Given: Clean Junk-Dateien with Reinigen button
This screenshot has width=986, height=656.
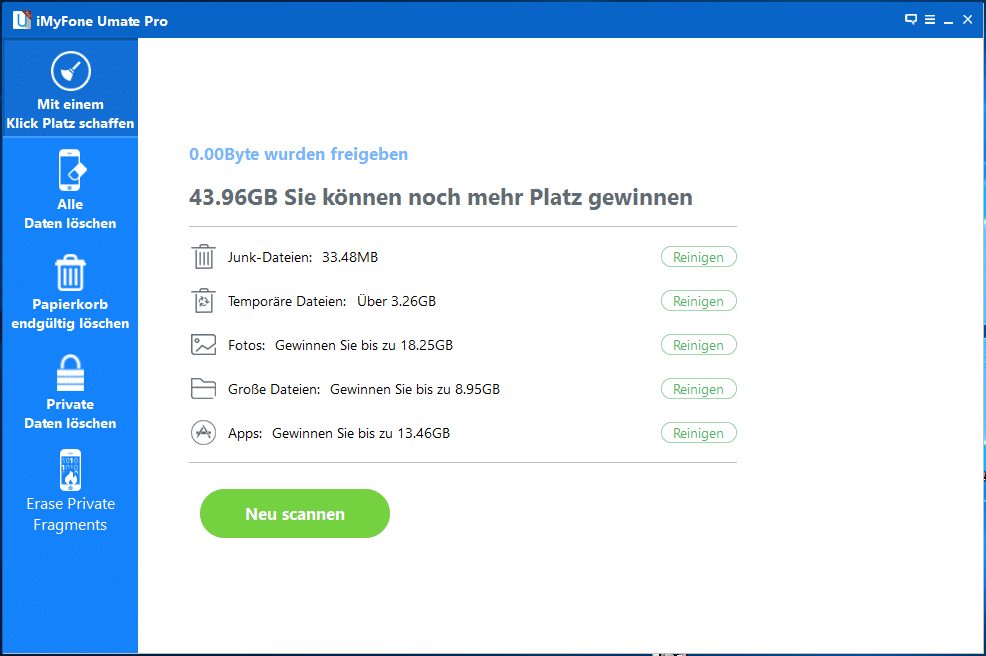Looking at the screenshot, I should pos(698,257).
